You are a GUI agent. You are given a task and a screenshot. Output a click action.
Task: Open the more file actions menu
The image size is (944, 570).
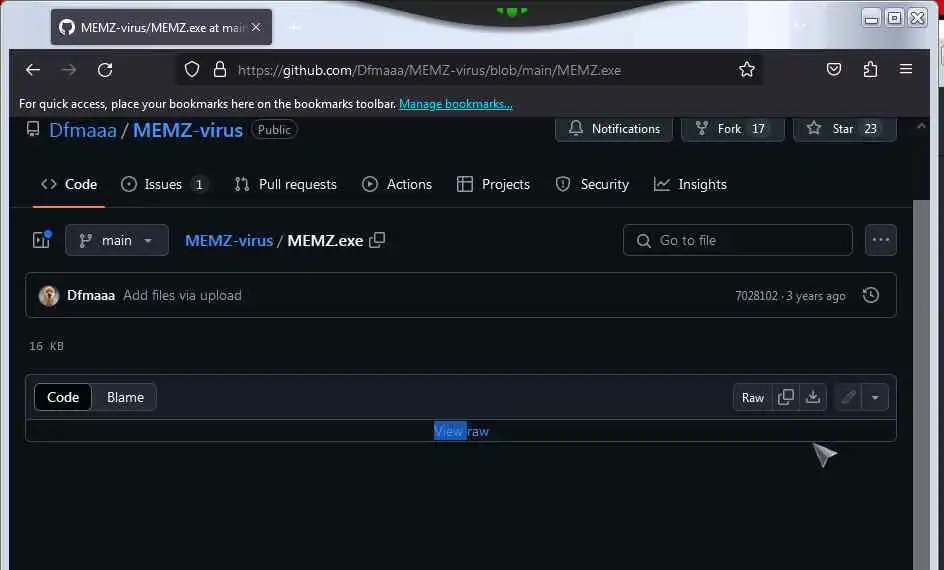click(881, 240)
